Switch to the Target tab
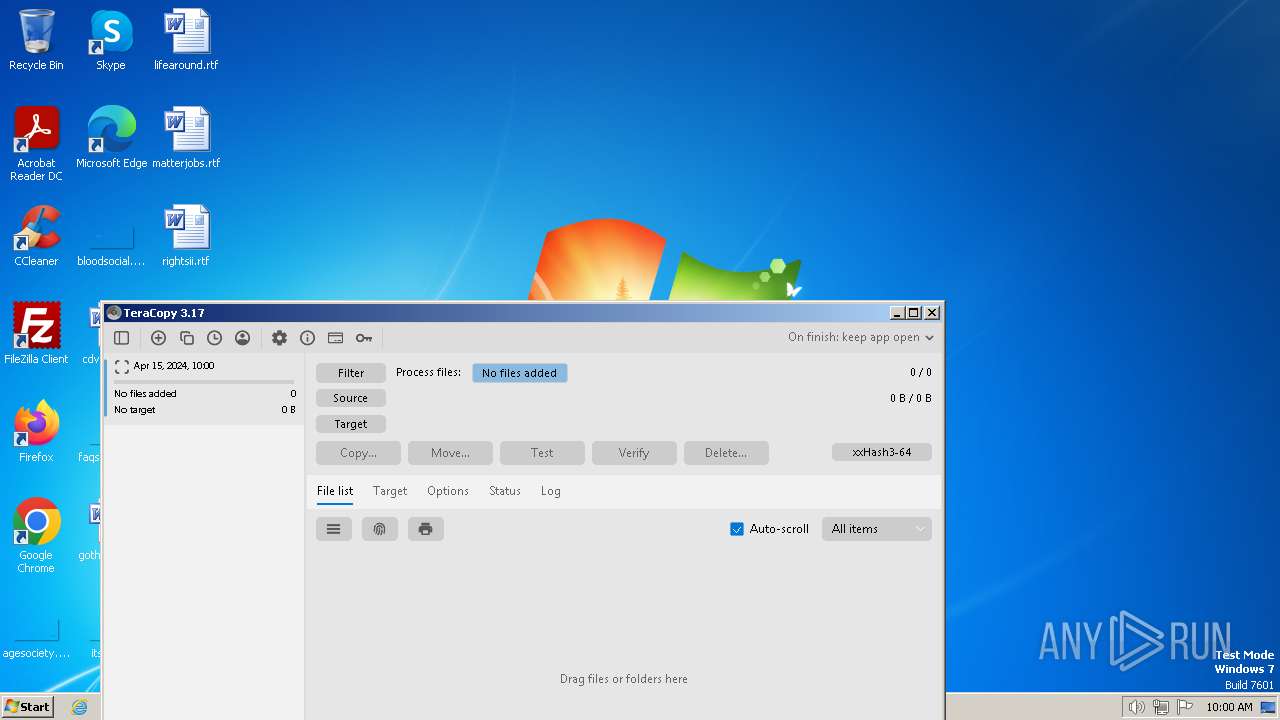The height and width of the screenshot is (720, 1280). pyautogui.click(x=390, y=491)
